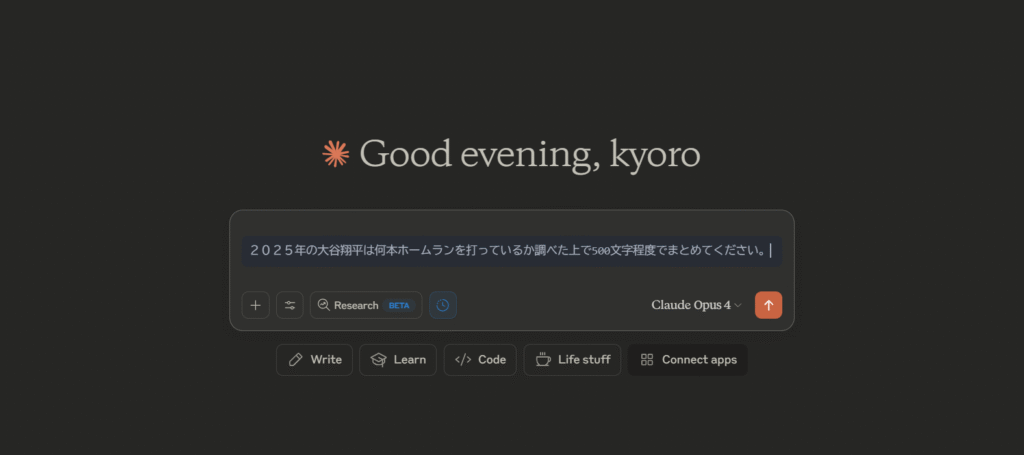
Task: Select the Learn suggestion chip
Action: pos(398,360)
